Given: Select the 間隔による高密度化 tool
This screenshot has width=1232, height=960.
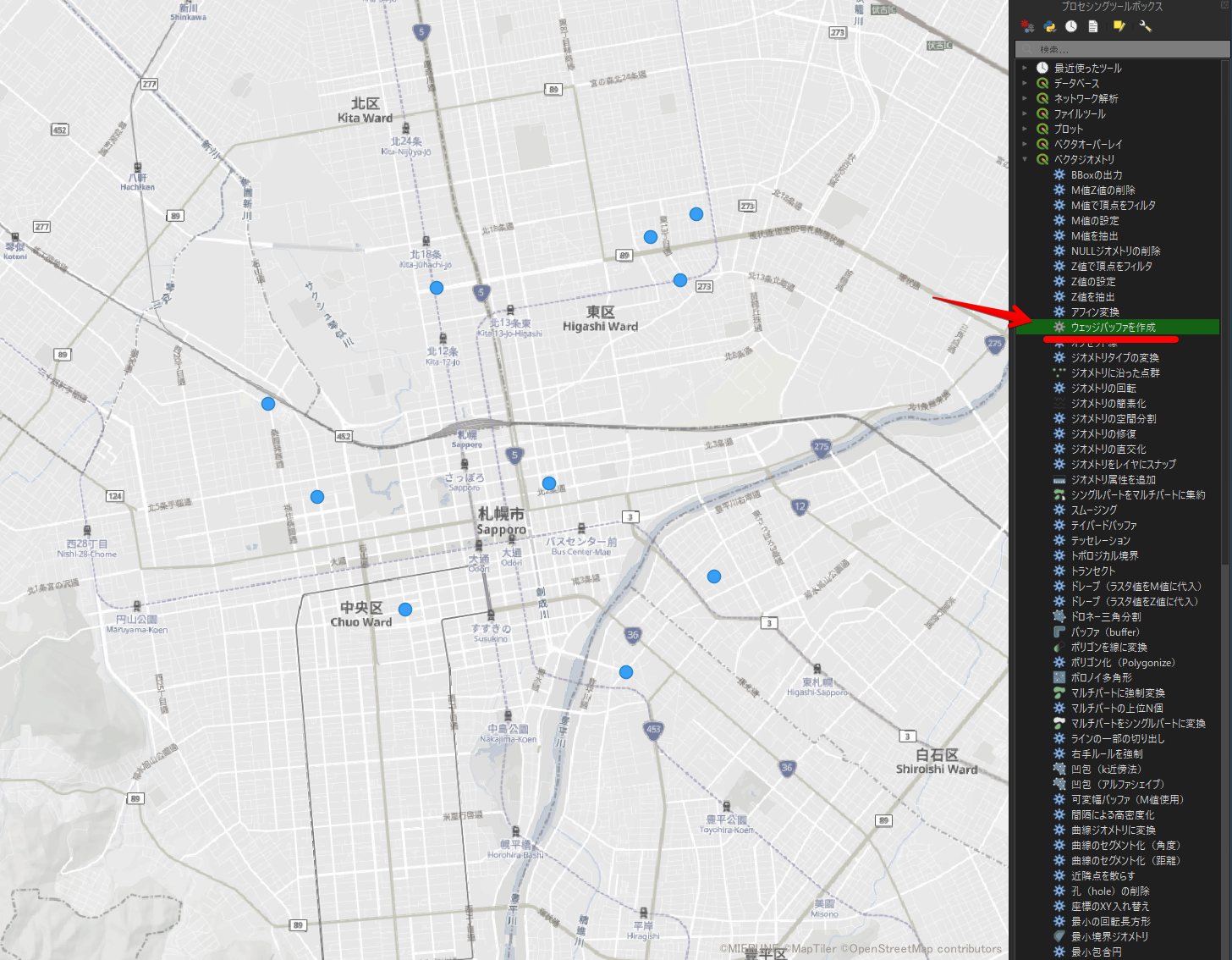Looking at the screenshot, I should [1113, 815].
